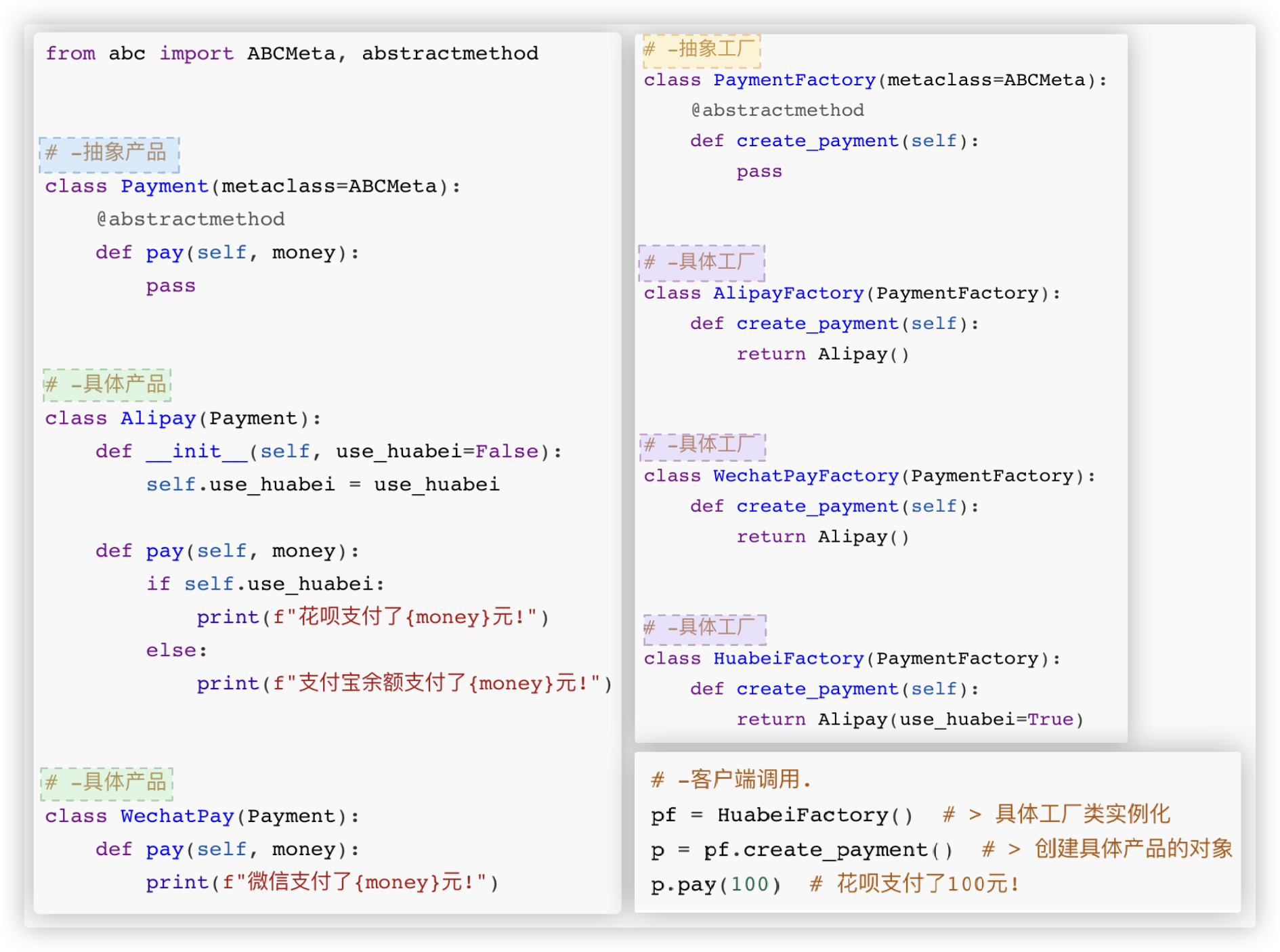Click the 'self.use_huabei = use_huabei' assignment

pos(322,485)
